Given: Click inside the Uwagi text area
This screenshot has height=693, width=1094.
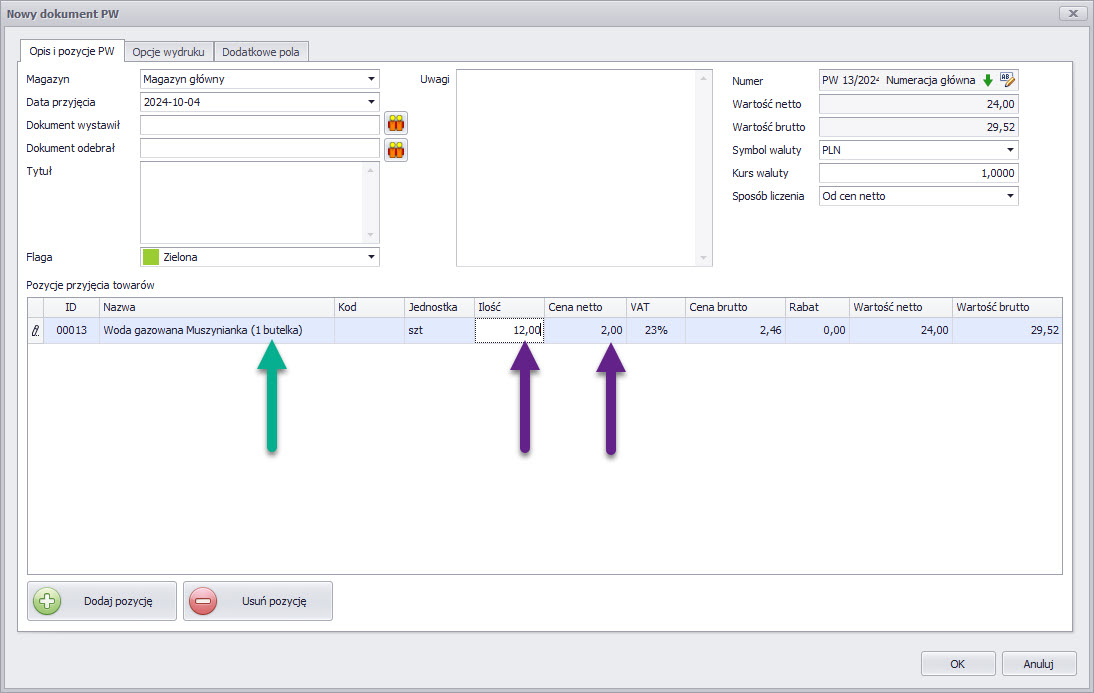Looking at the screenshot, I should 576,167.
